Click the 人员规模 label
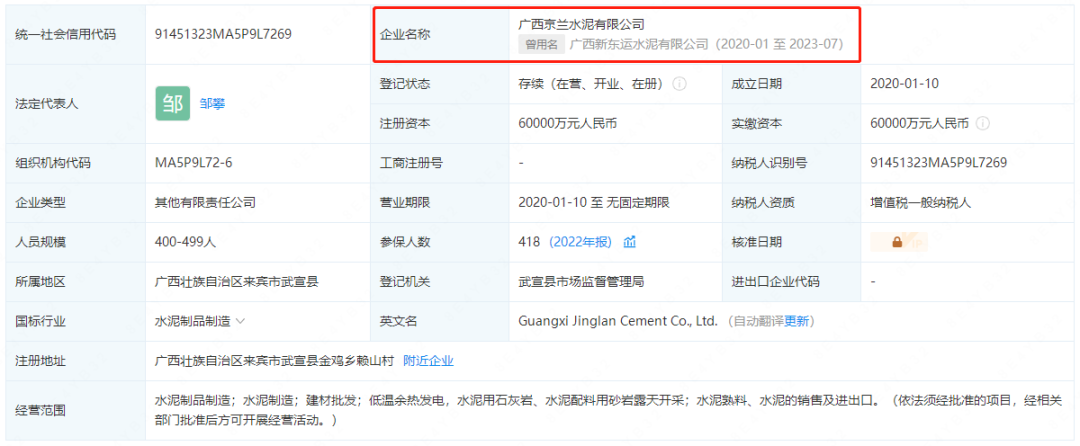The height and width of the screenshot is (446, 1080). click(x=41, y=242)
